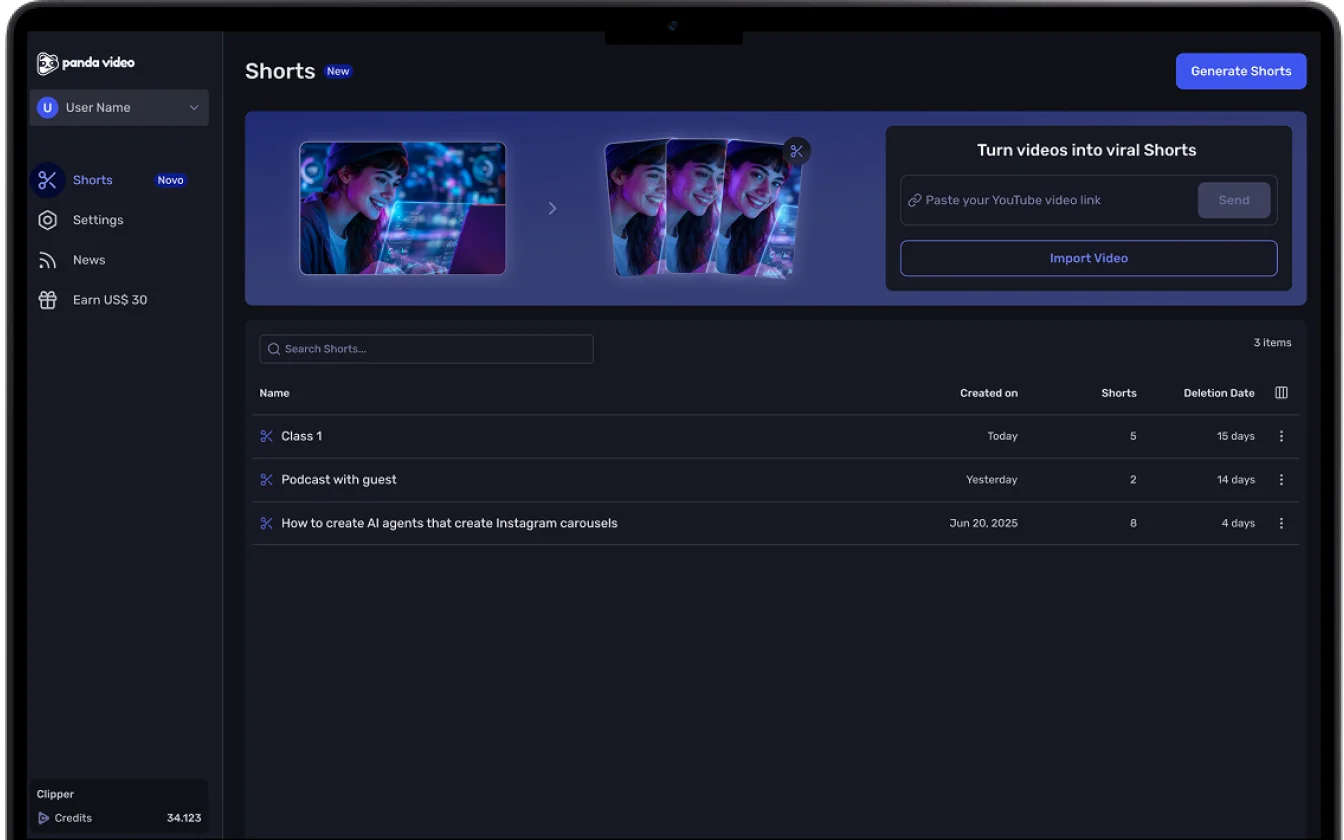
Task: Select News from the sidebar menu
Action: (89, 259)
